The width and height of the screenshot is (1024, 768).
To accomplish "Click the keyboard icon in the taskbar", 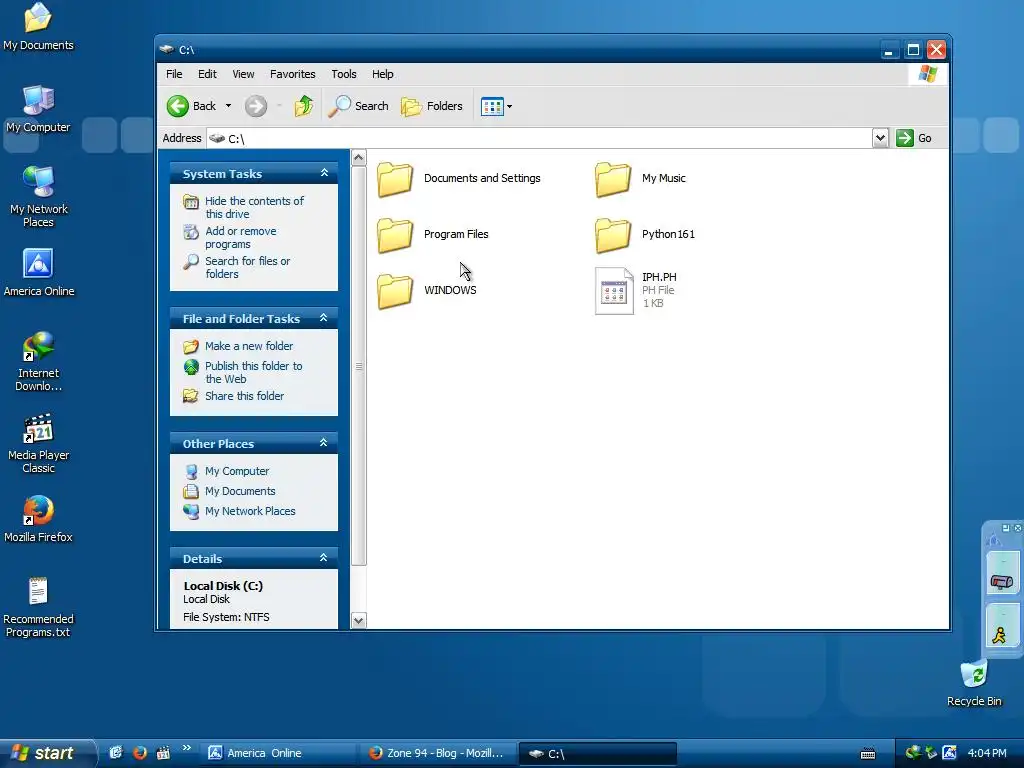I will [867, 754].
